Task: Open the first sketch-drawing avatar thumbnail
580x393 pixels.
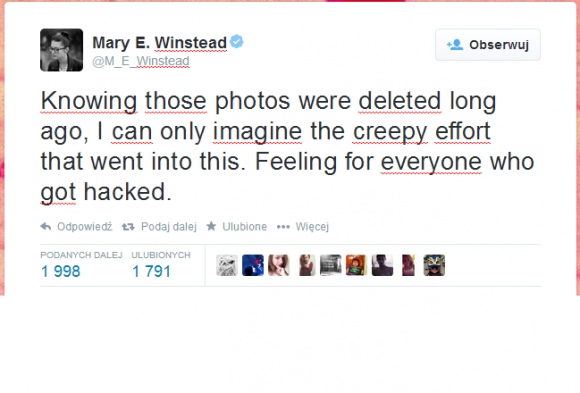Action: coord(227,265)
